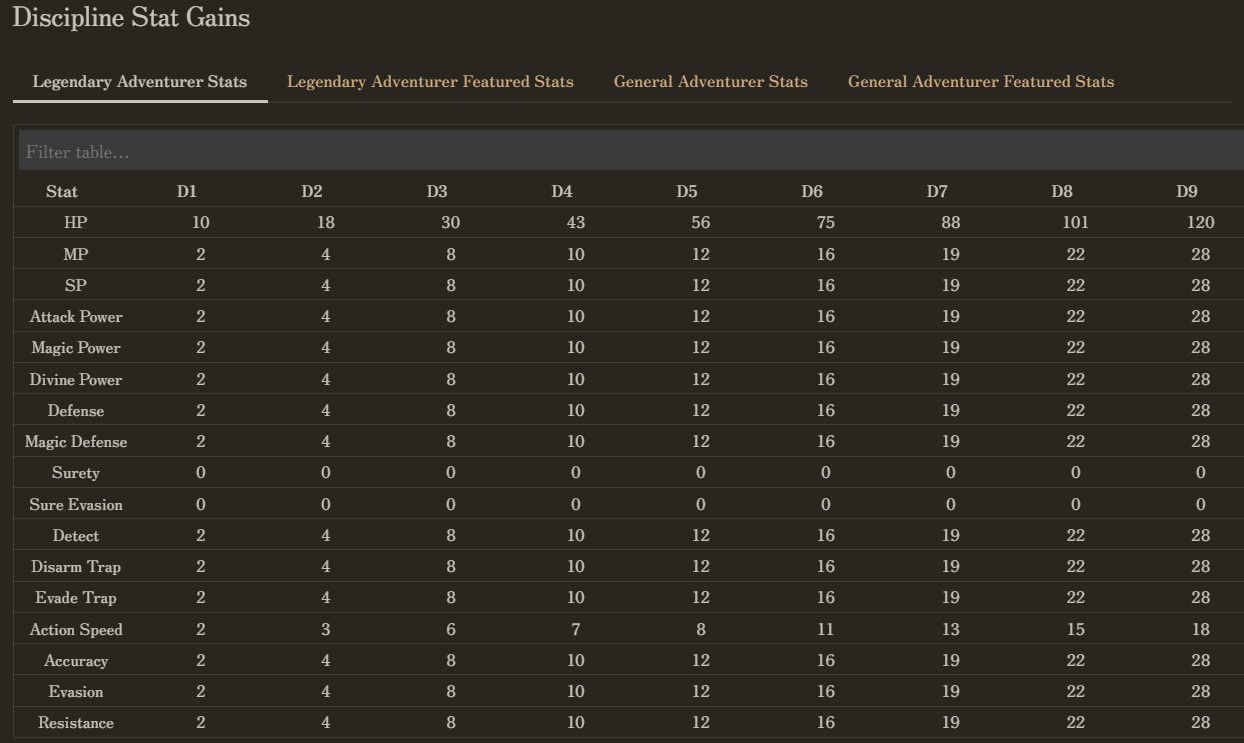Select the Evasion row label

tap(76, 692)
